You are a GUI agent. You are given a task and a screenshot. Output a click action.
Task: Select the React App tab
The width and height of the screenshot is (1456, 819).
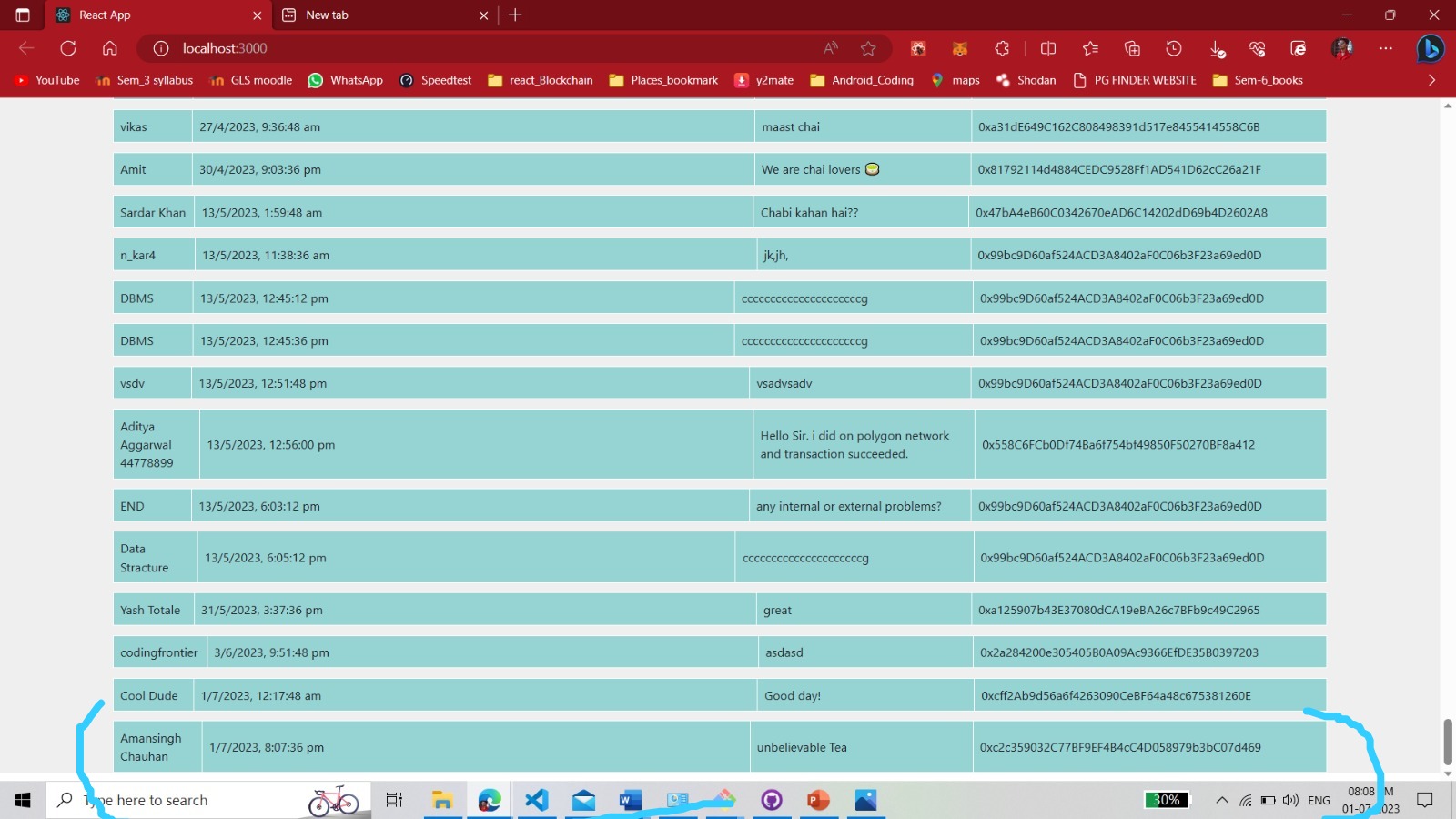pos(136,15)
